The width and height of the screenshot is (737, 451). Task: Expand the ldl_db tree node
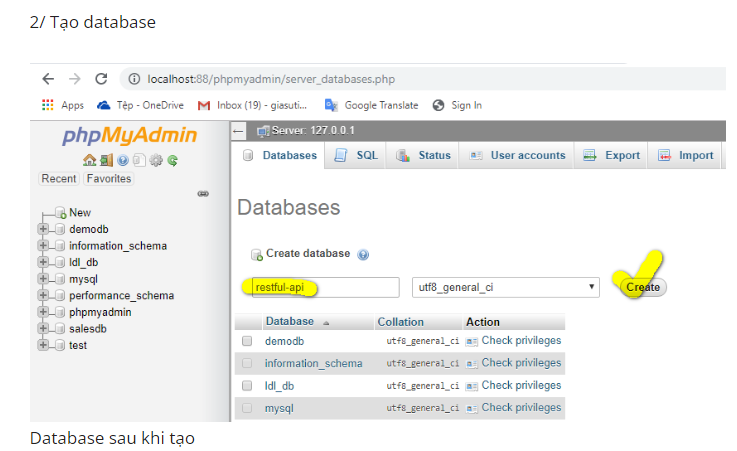pyautogui.click(x=43, y=262)
